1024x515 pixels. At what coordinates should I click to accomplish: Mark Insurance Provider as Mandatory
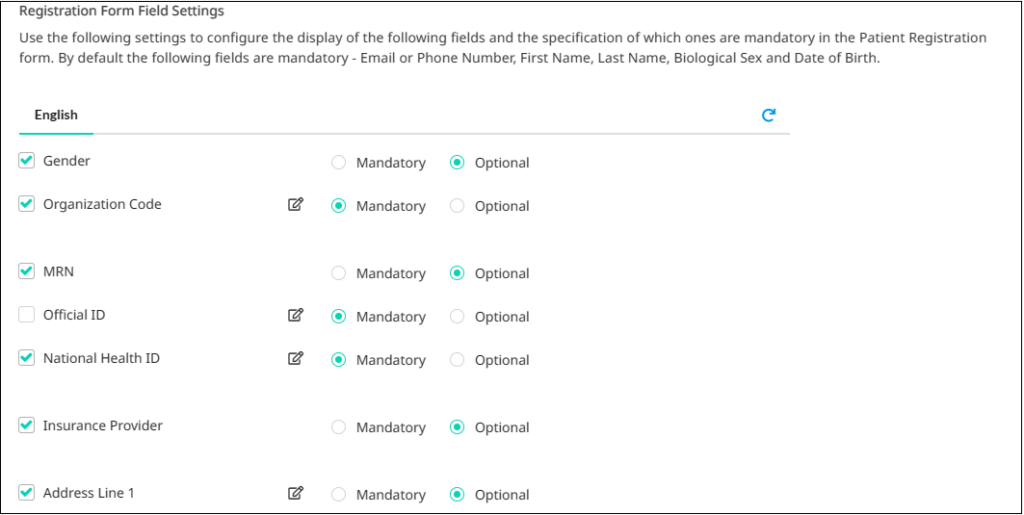coord(338,428)
